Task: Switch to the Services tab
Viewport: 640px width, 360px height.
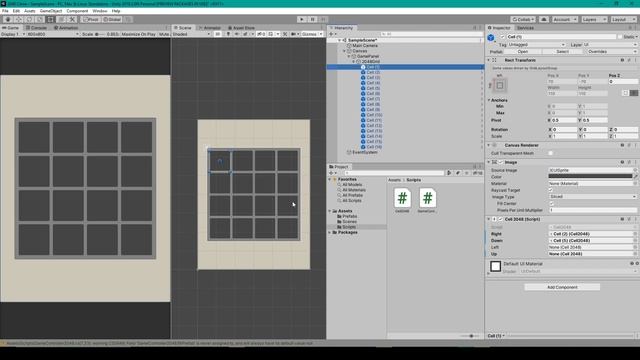Action: 525,28
